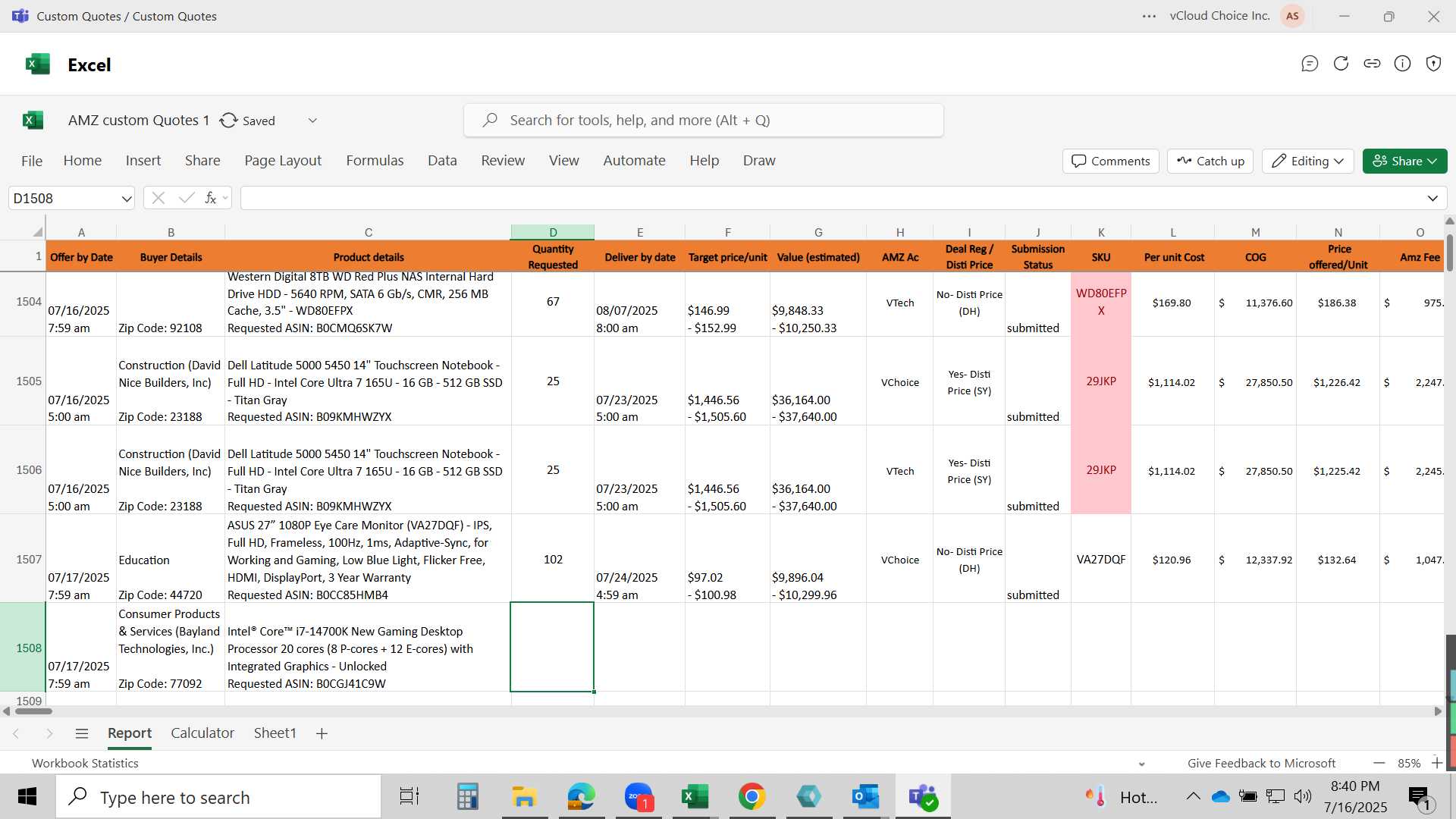Switch to the View tab
The height and width of the screenshot is (819, 1456).
(x=564, y=161)
